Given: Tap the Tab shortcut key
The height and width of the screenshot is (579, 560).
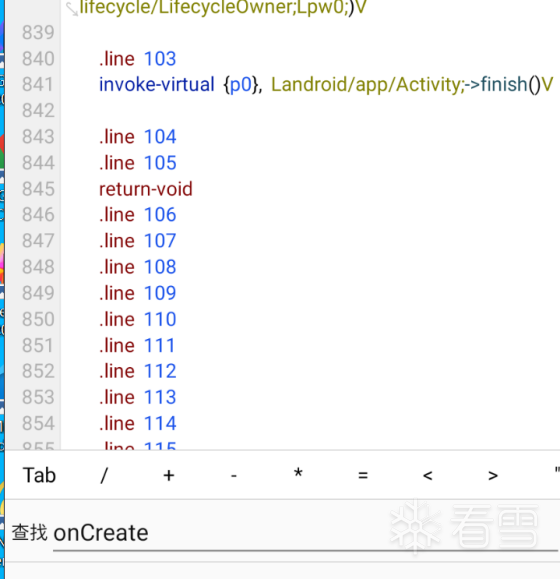Looking at the screenshot, I should pos(39,475).
